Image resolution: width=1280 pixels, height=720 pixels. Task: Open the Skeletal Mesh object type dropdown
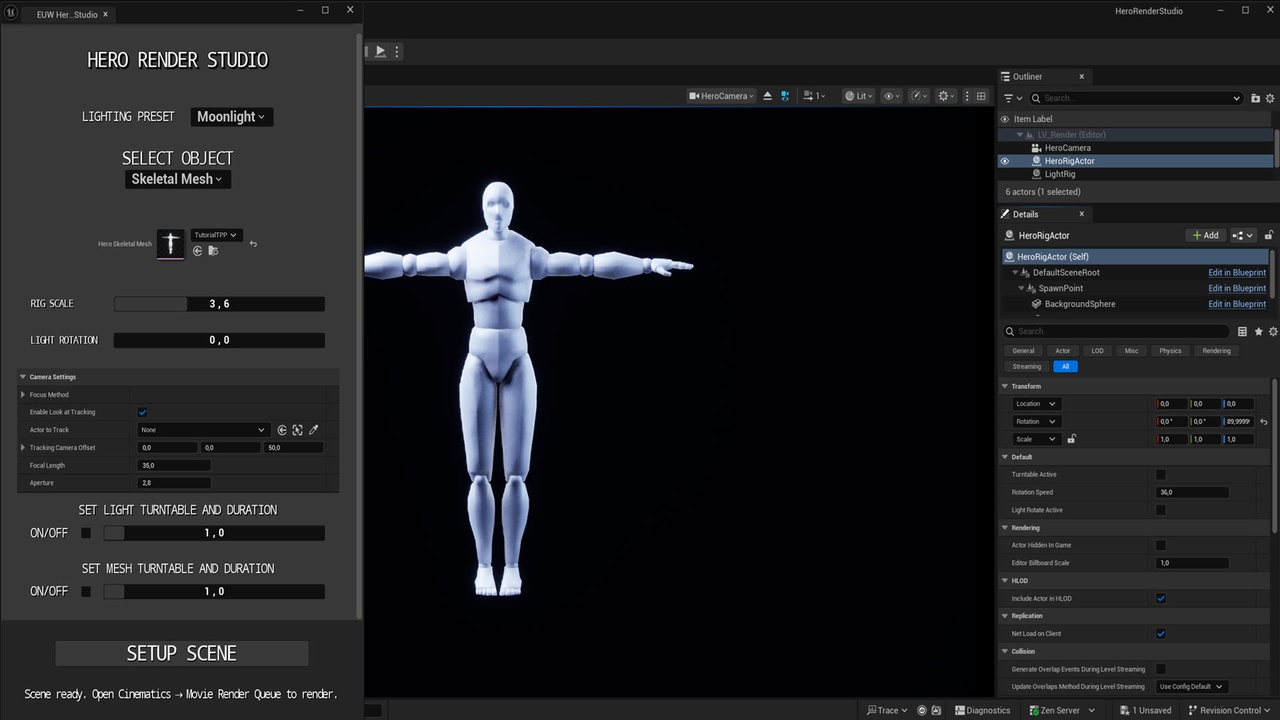178,179
